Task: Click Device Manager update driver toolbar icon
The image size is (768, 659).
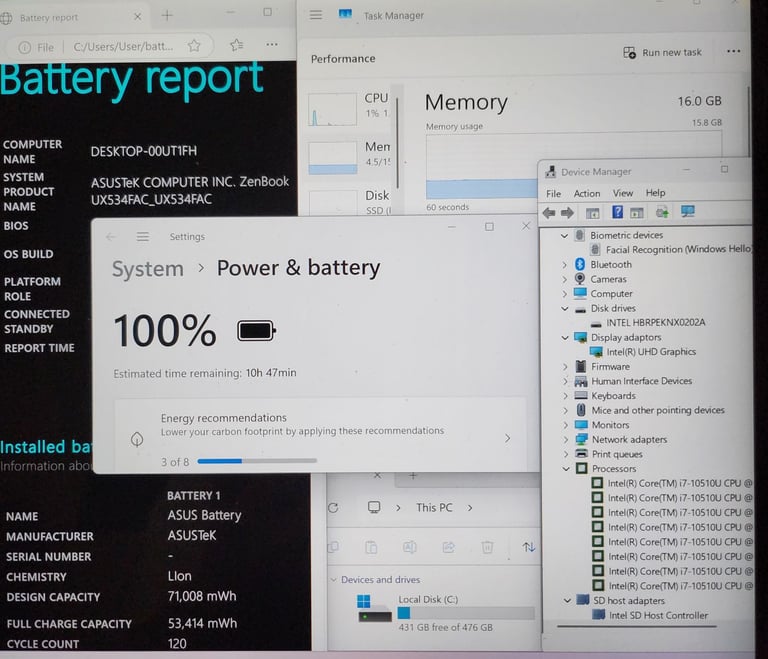Action: (662, 212)
